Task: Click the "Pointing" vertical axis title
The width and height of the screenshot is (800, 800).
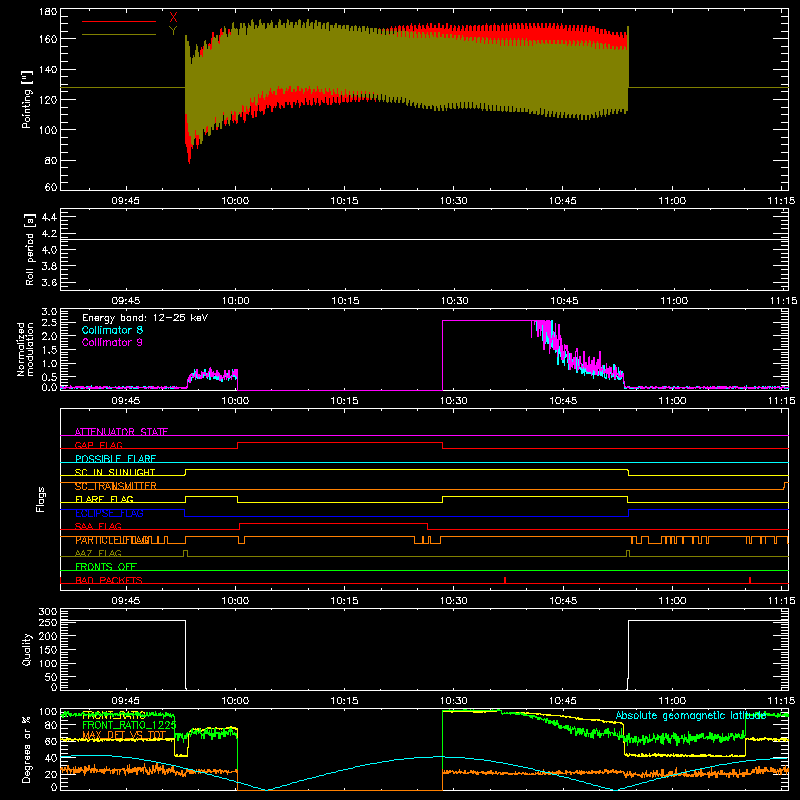Action: pos(27,99)
